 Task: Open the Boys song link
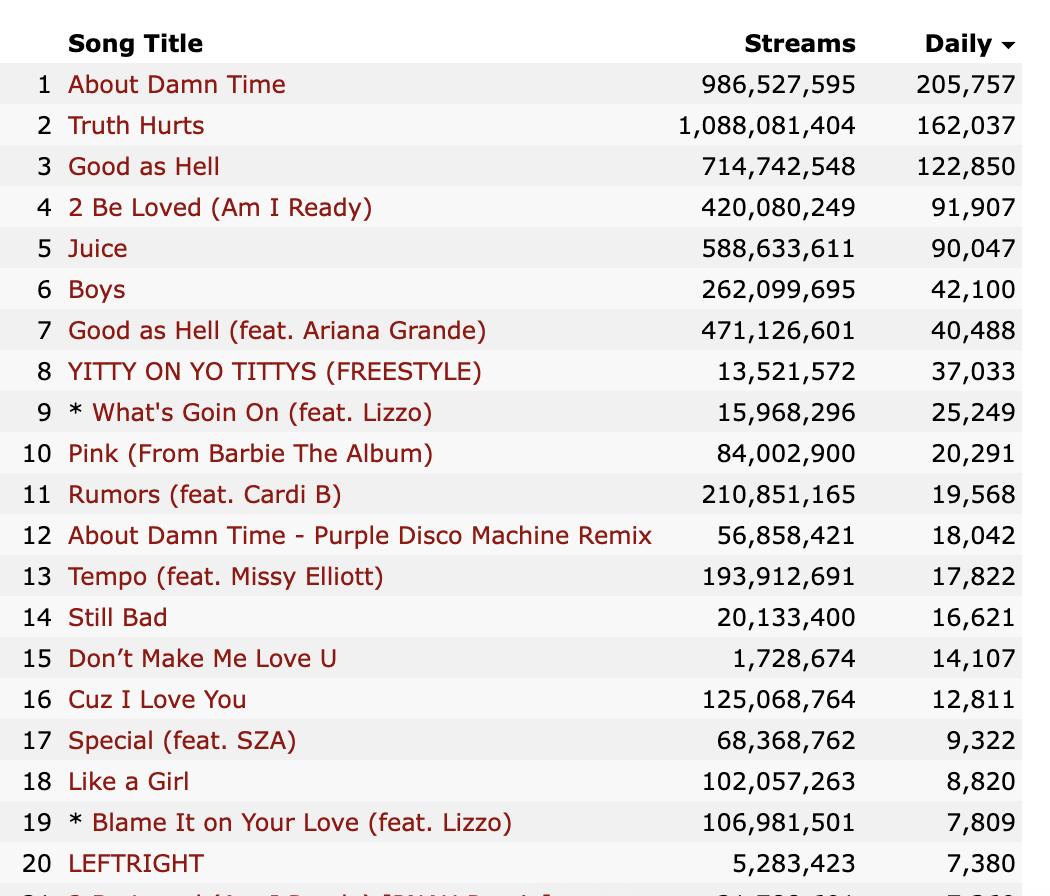click(x=96, y=289)
